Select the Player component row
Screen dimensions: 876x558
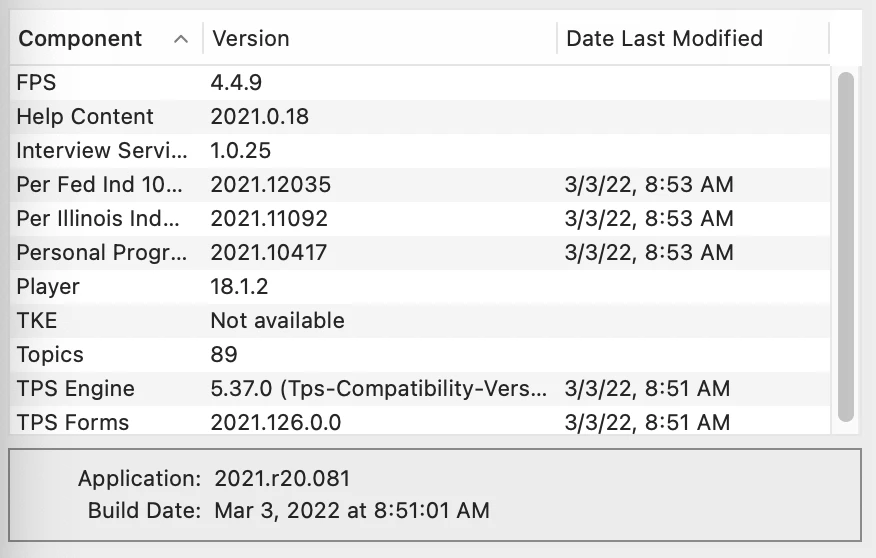point(420,287)
